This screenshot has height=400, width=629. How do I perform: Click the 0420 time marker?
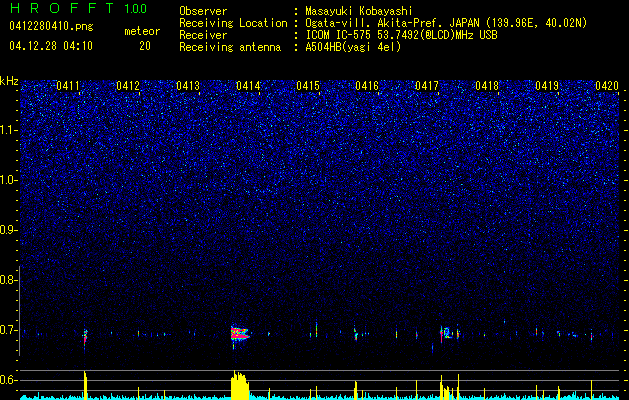607,85
